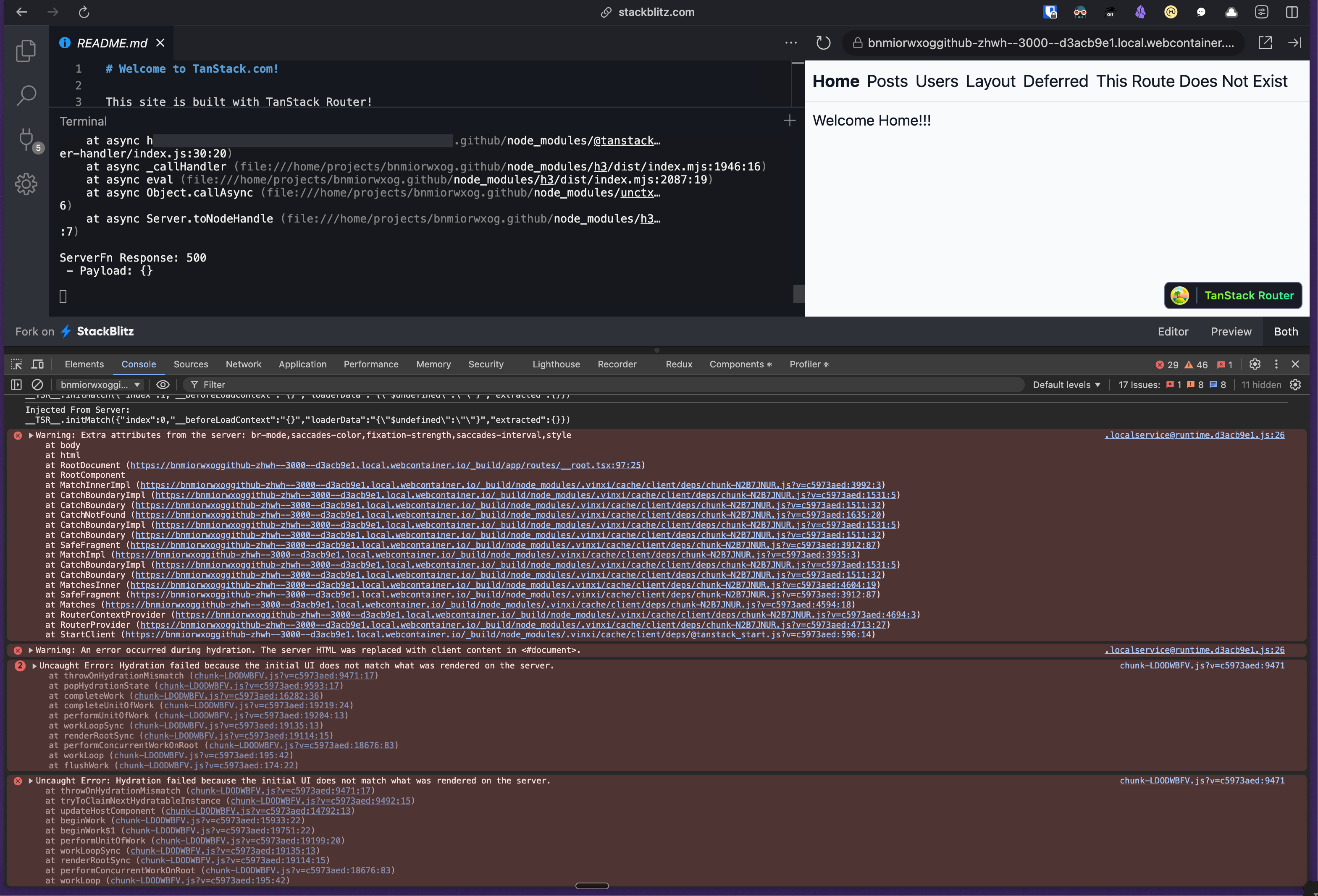Switch StackBlitz view to Preview
Viewport: 1318px width, 896px height.
pos(1231,331)
